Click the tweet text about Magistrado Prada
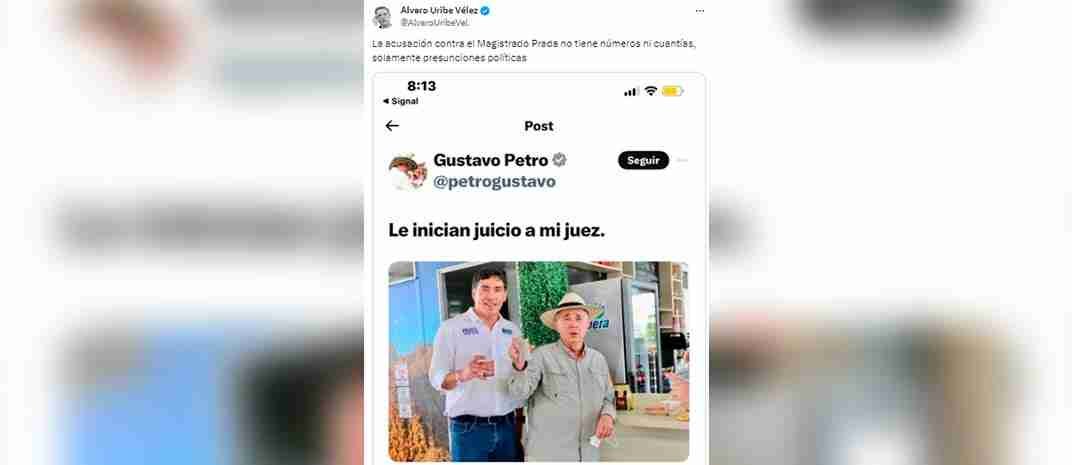Screen dimensions: 1072x465 coord(533,51)
